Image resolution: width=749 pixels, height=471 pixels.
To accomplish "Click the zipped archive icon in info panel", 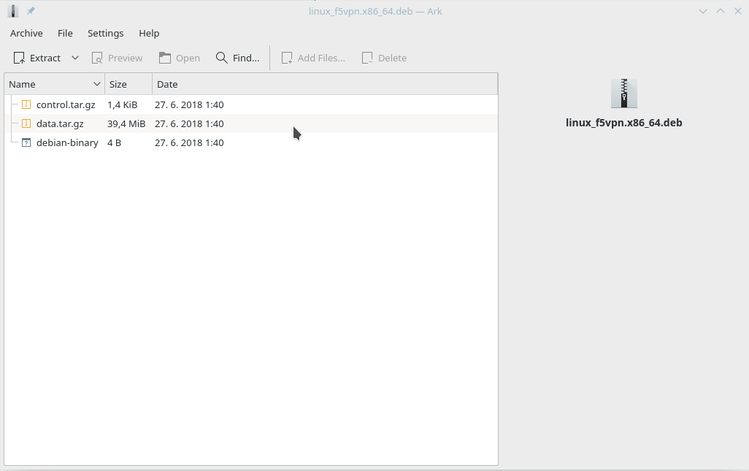I will coord(624,93).
